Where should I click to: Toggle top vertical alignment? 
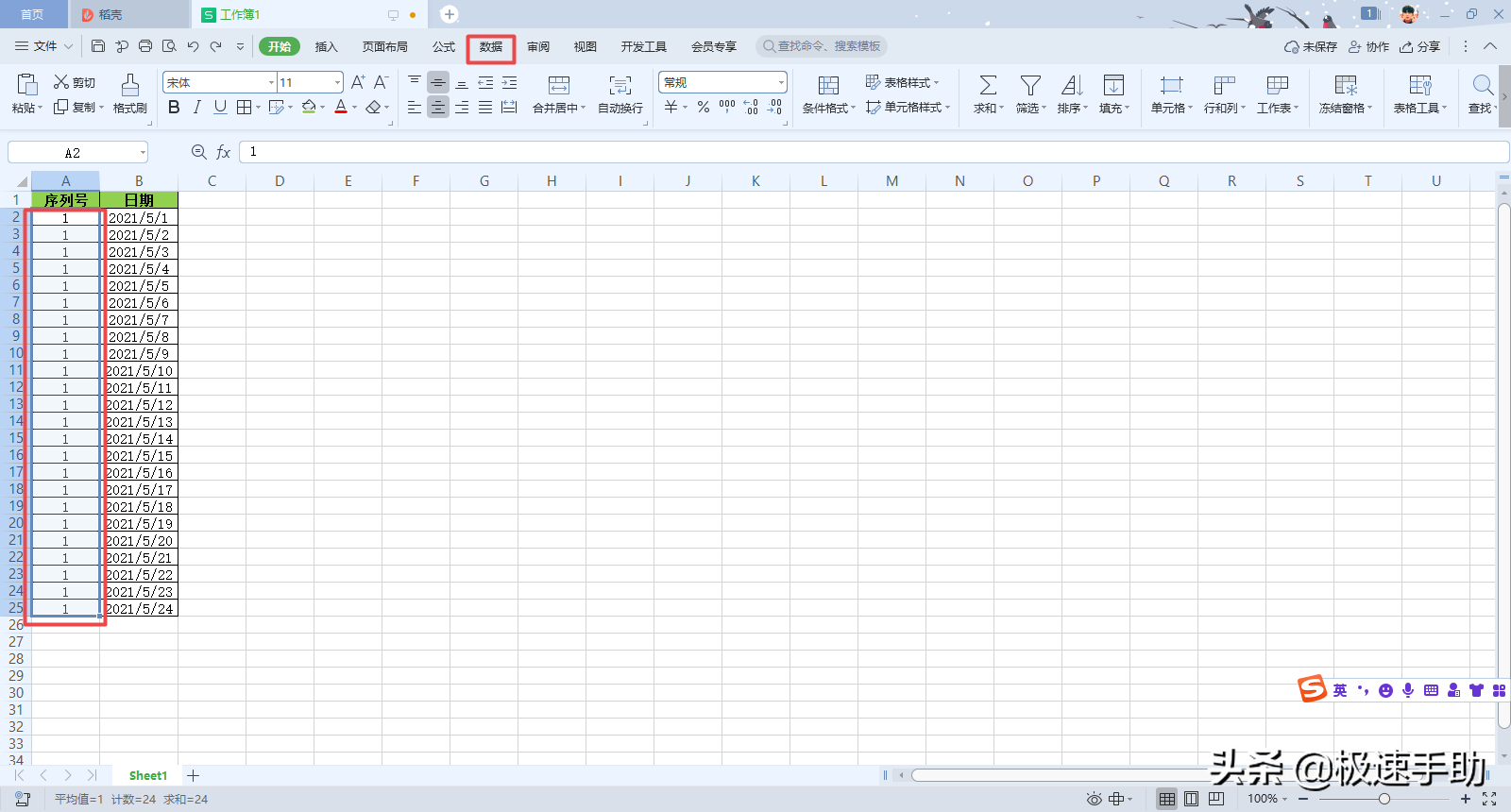tap(415, 82)
